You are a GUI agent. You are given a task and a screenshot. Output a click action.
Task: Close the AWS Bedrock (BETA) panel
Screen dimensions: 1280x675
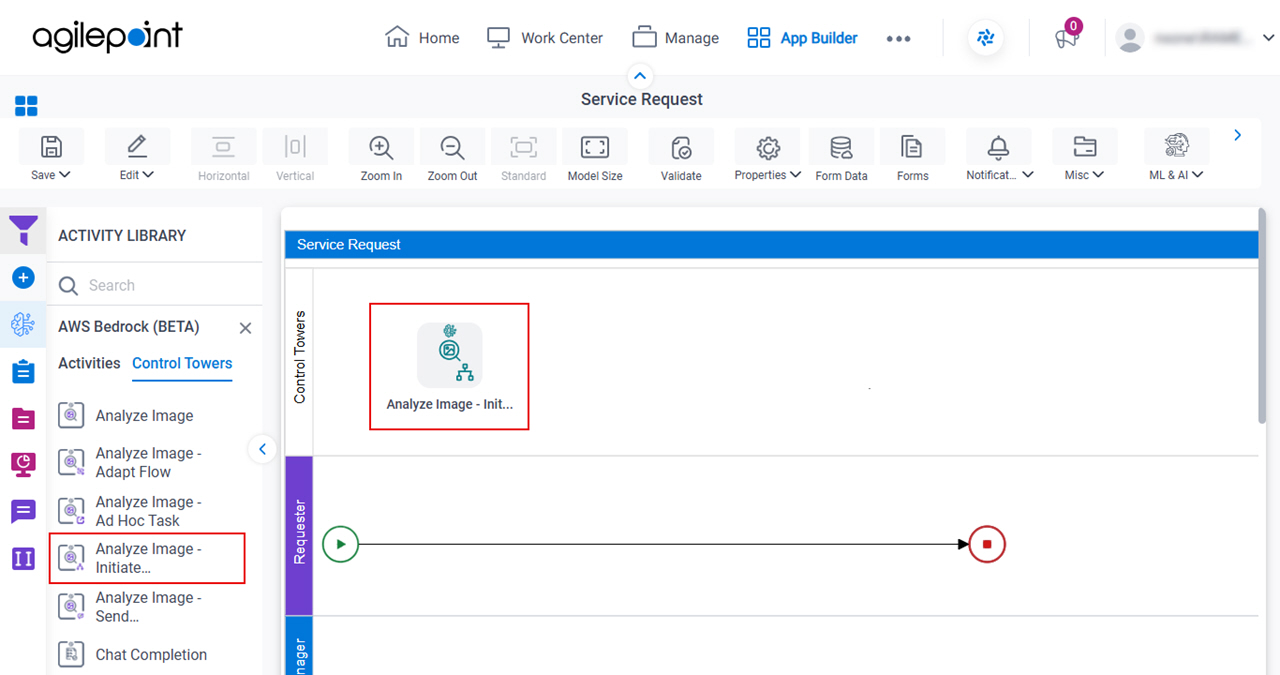[245, 328]
